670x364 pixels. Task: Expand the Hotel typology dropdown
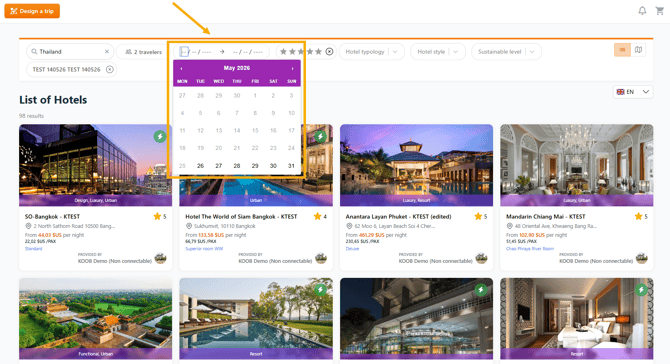pyautogui.click(x=371, y=52)
